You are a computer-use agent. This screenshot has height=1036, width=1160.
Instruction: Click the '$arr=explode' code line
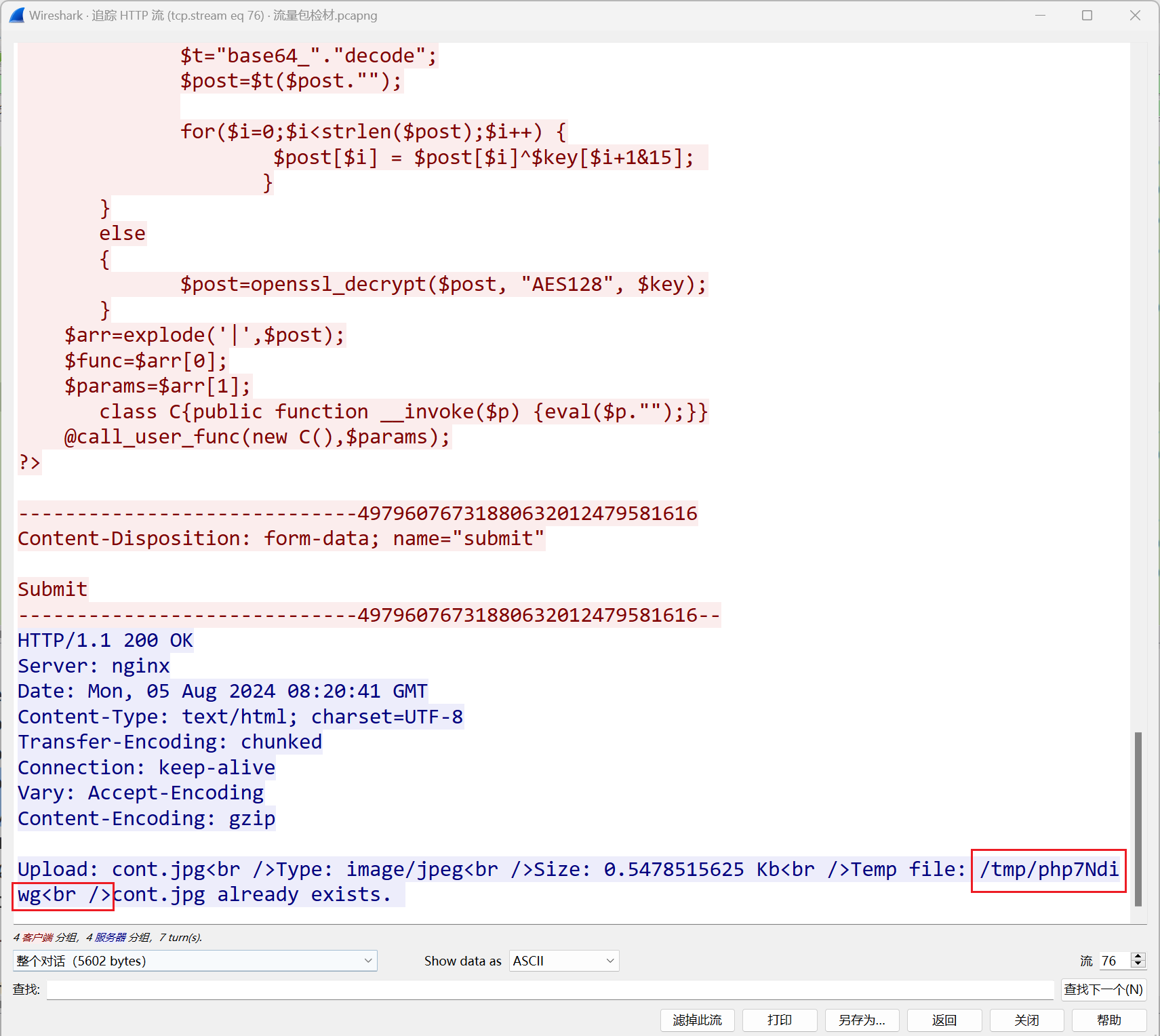(205, 336)
